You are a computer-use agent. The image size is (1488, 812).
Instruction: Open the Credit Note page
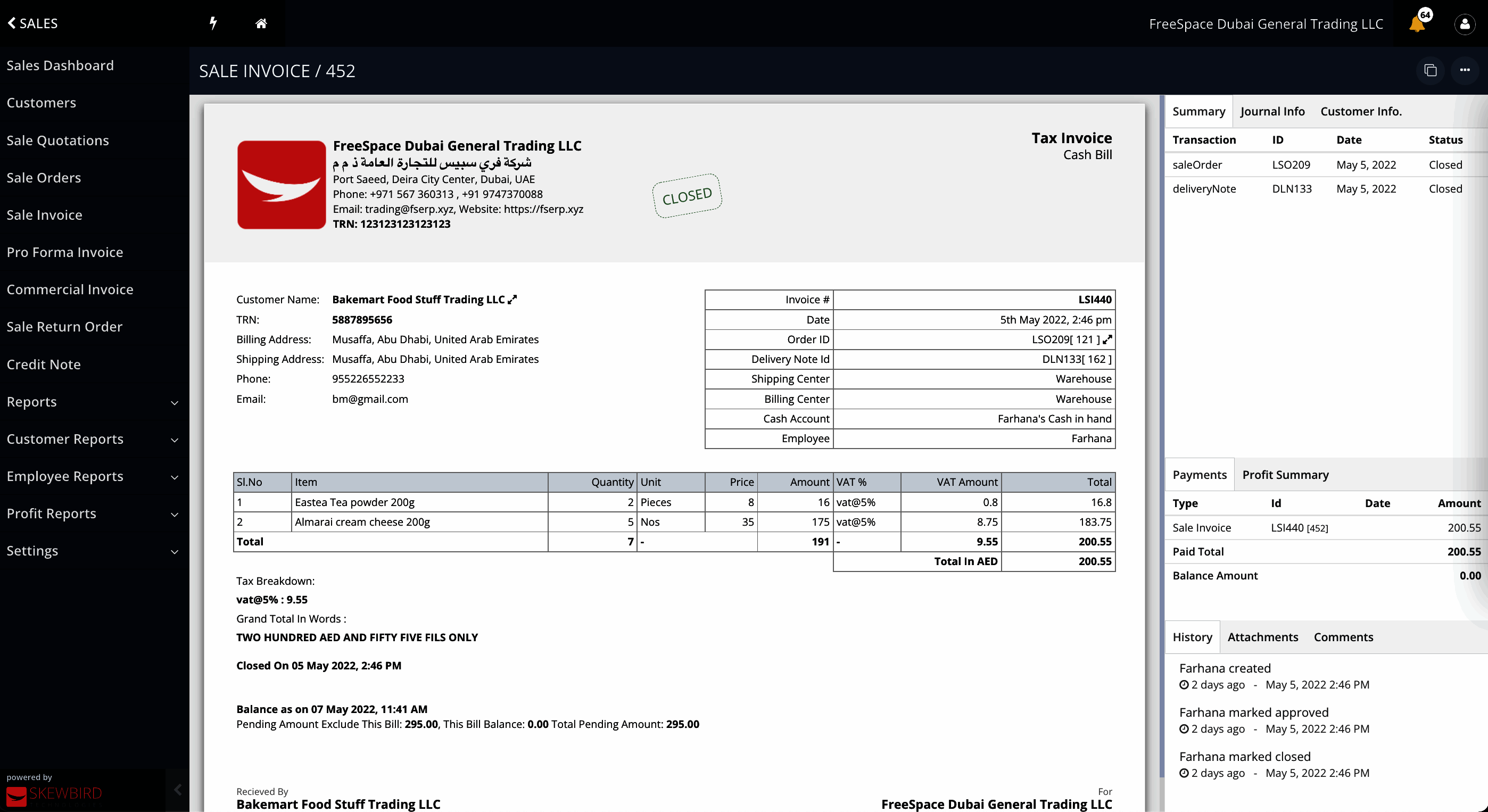click(43, 364)
